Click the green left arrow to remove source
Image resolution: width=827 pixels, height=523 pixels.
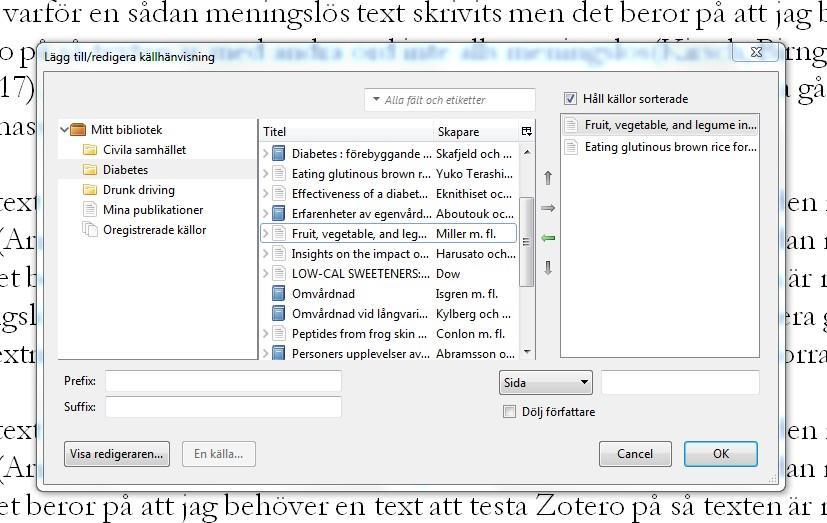click(x=548, y=238)
